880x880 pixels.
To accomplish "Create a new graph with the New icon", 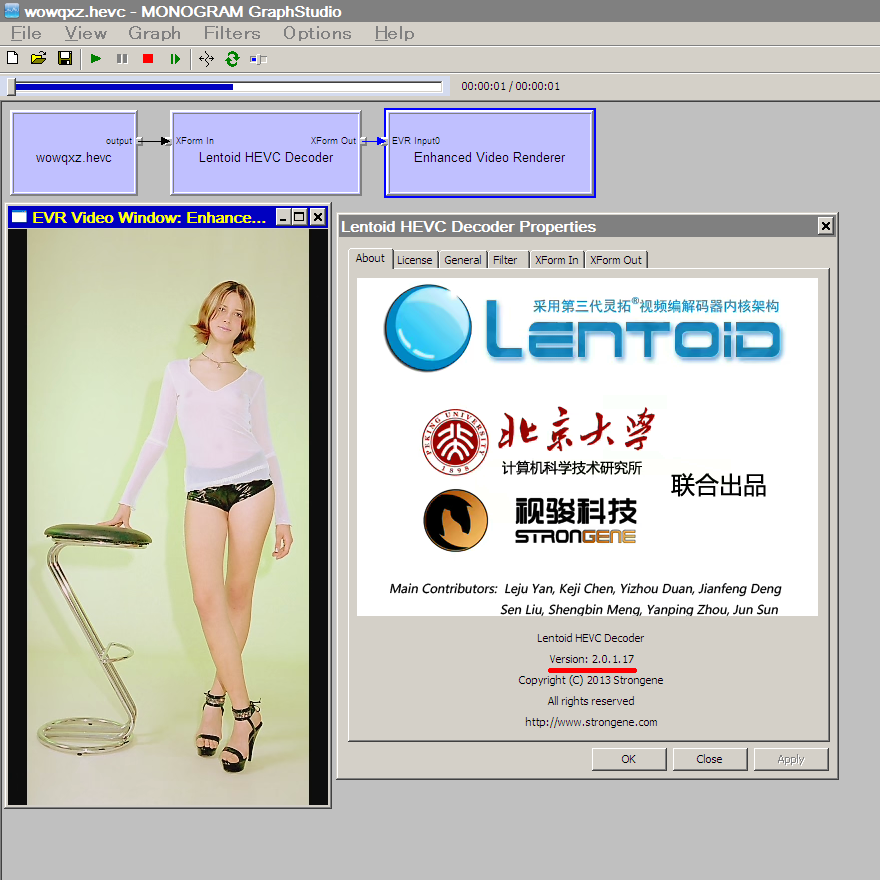I will pyautogui.click(x=12, y=58).
